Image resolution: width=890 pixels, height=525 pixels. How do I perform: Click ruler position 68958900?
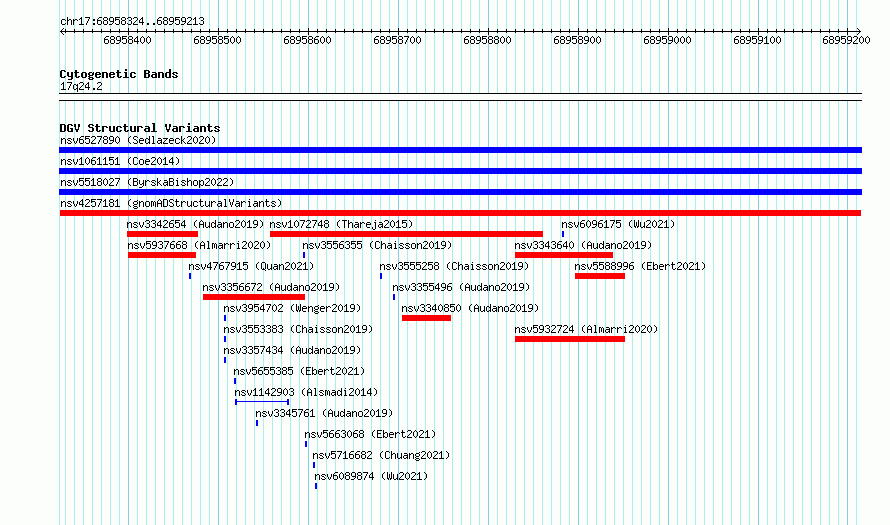click(x=577, y=40)
